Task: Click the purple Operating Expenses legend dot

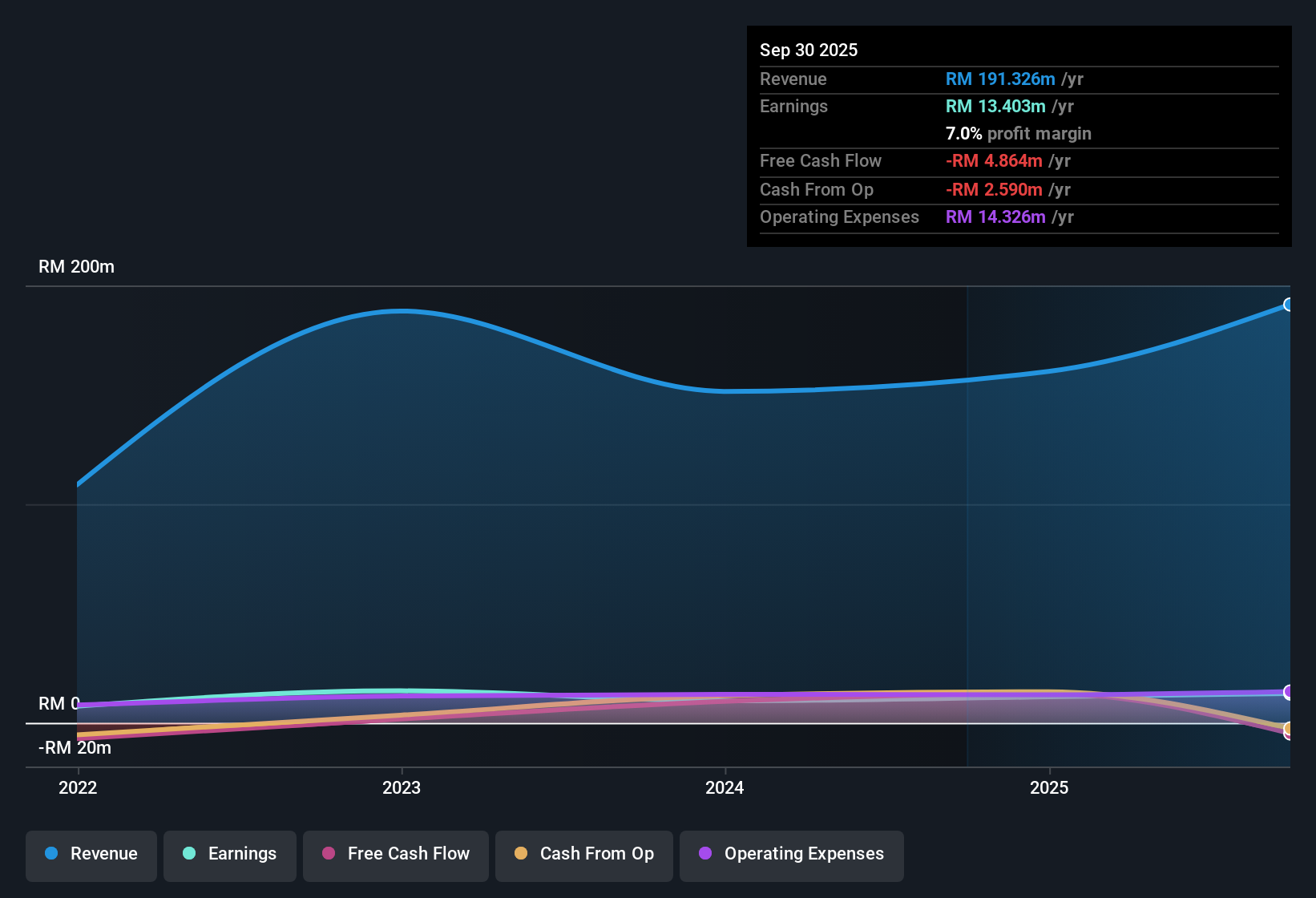Action: click(x=705, y=854)
